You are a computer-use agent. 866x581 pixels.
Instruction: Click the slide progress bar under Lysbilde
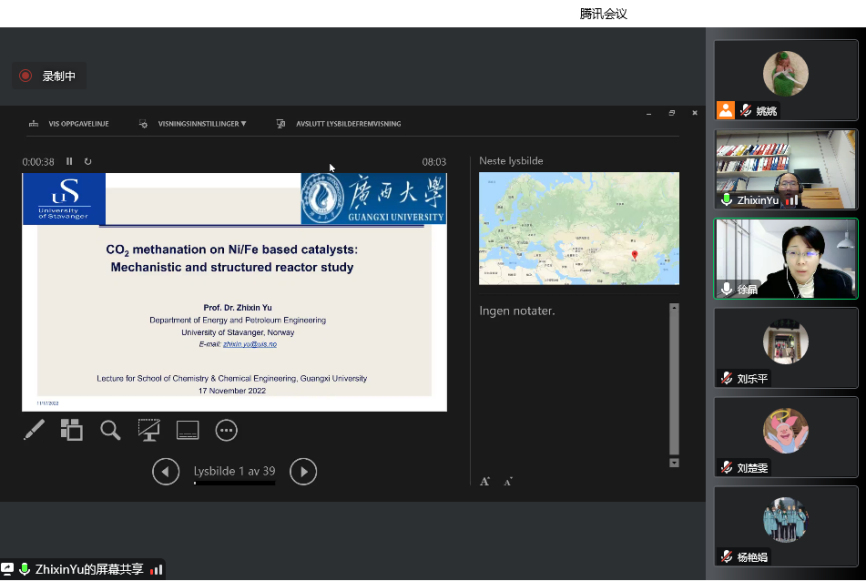point(234,484)
